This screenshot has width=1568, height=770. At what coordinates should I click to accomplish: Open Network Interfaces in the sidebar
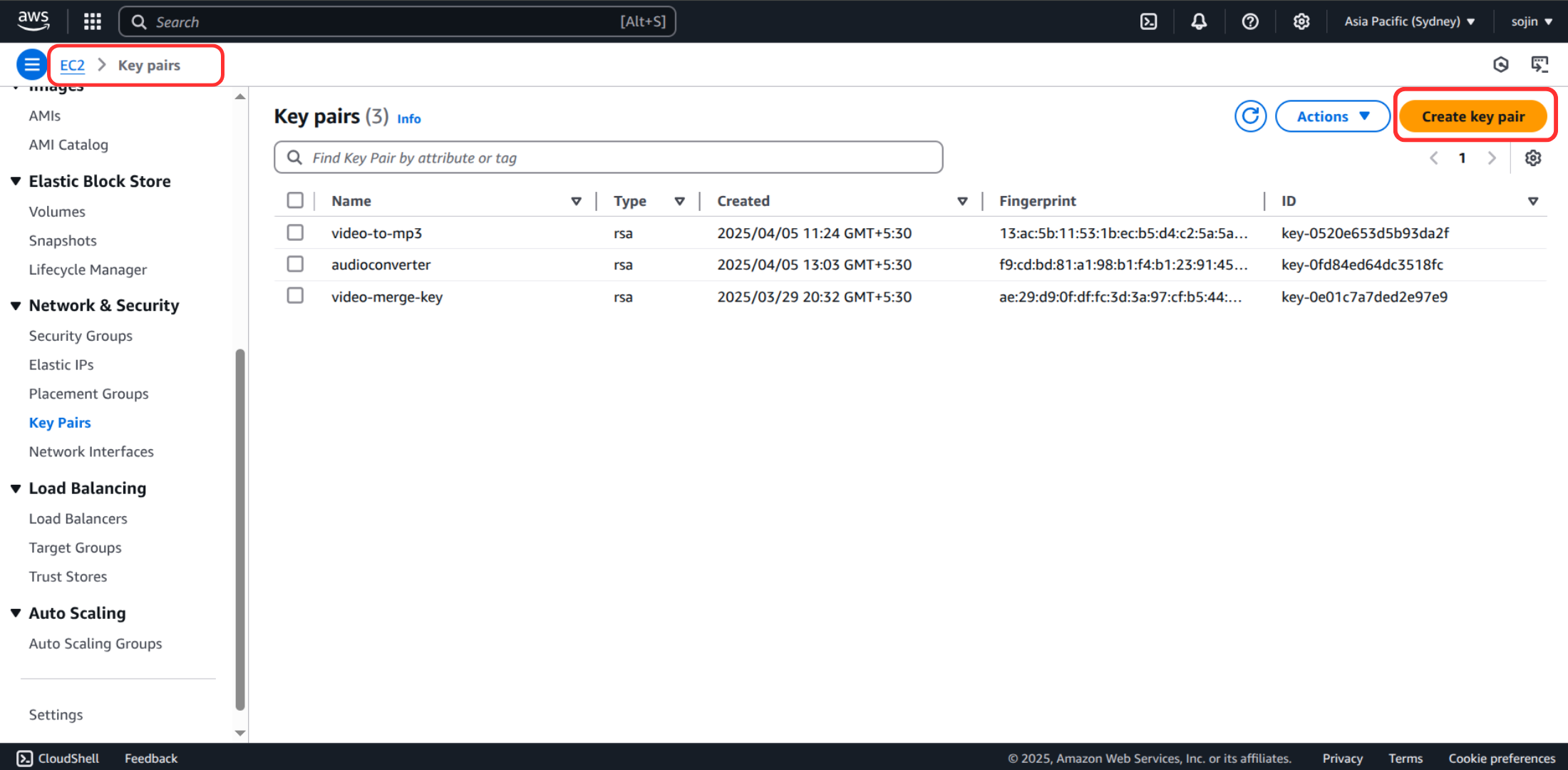91,452
